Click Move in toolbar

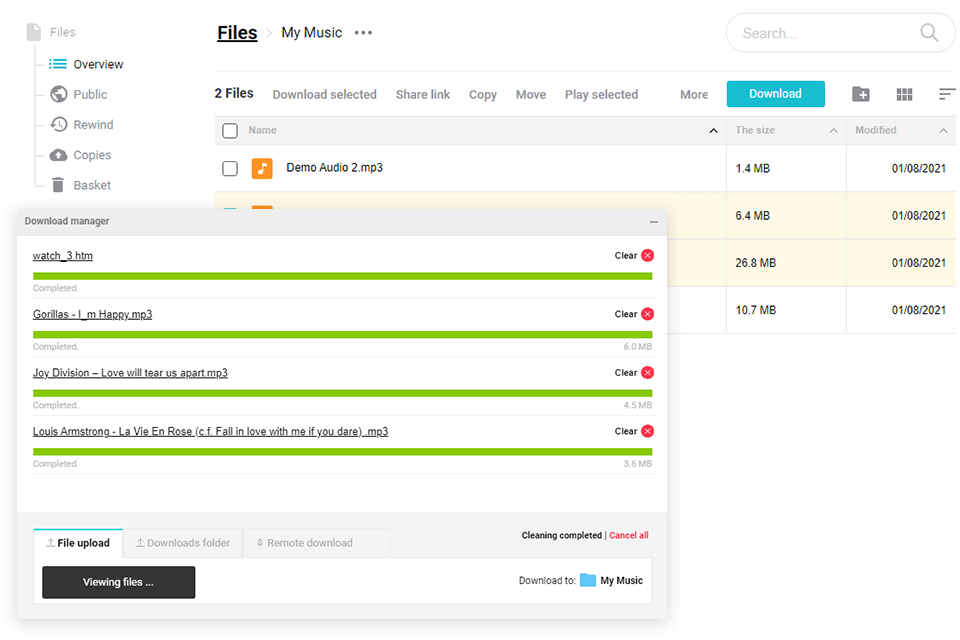click(530, 94)
